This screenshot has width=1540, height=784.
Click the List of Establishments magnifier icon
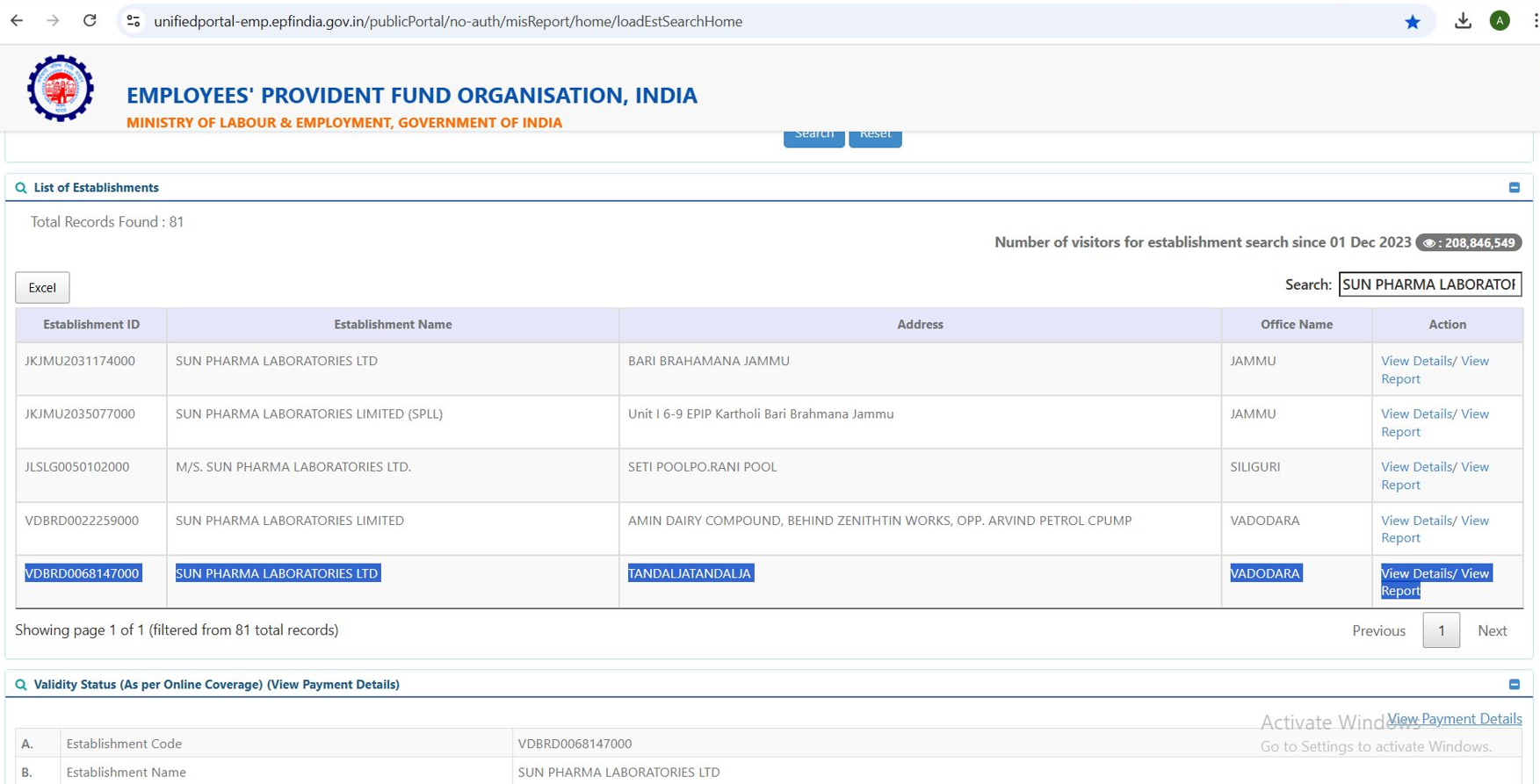(21, 188)
